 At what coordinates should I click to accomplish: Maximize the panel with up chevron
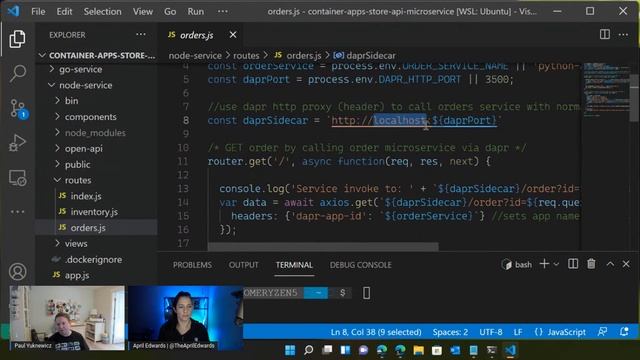click(610, 264)
